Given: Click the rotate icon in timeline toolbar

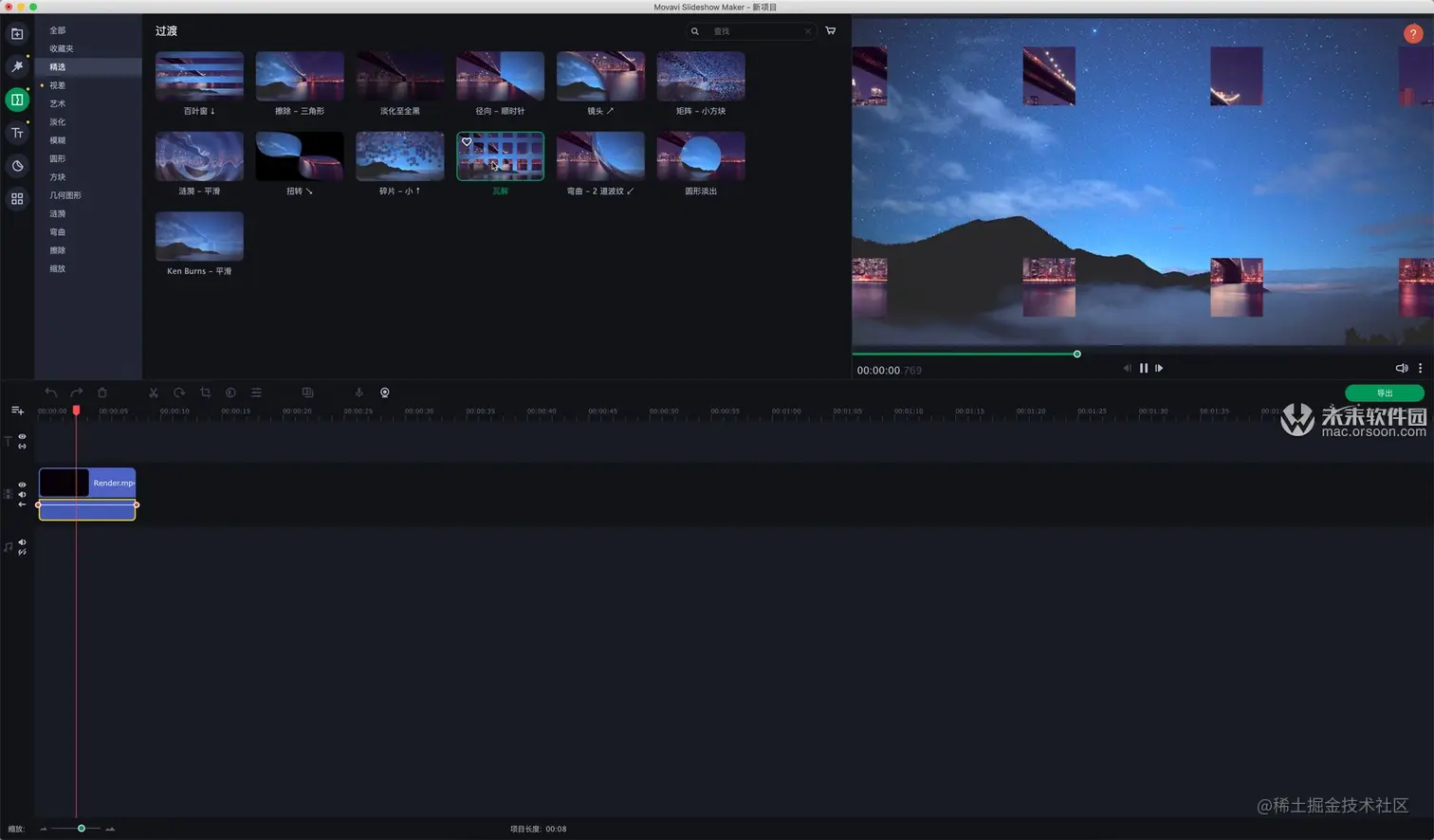Looking at the screenshot, I should [x=179, y=393].
